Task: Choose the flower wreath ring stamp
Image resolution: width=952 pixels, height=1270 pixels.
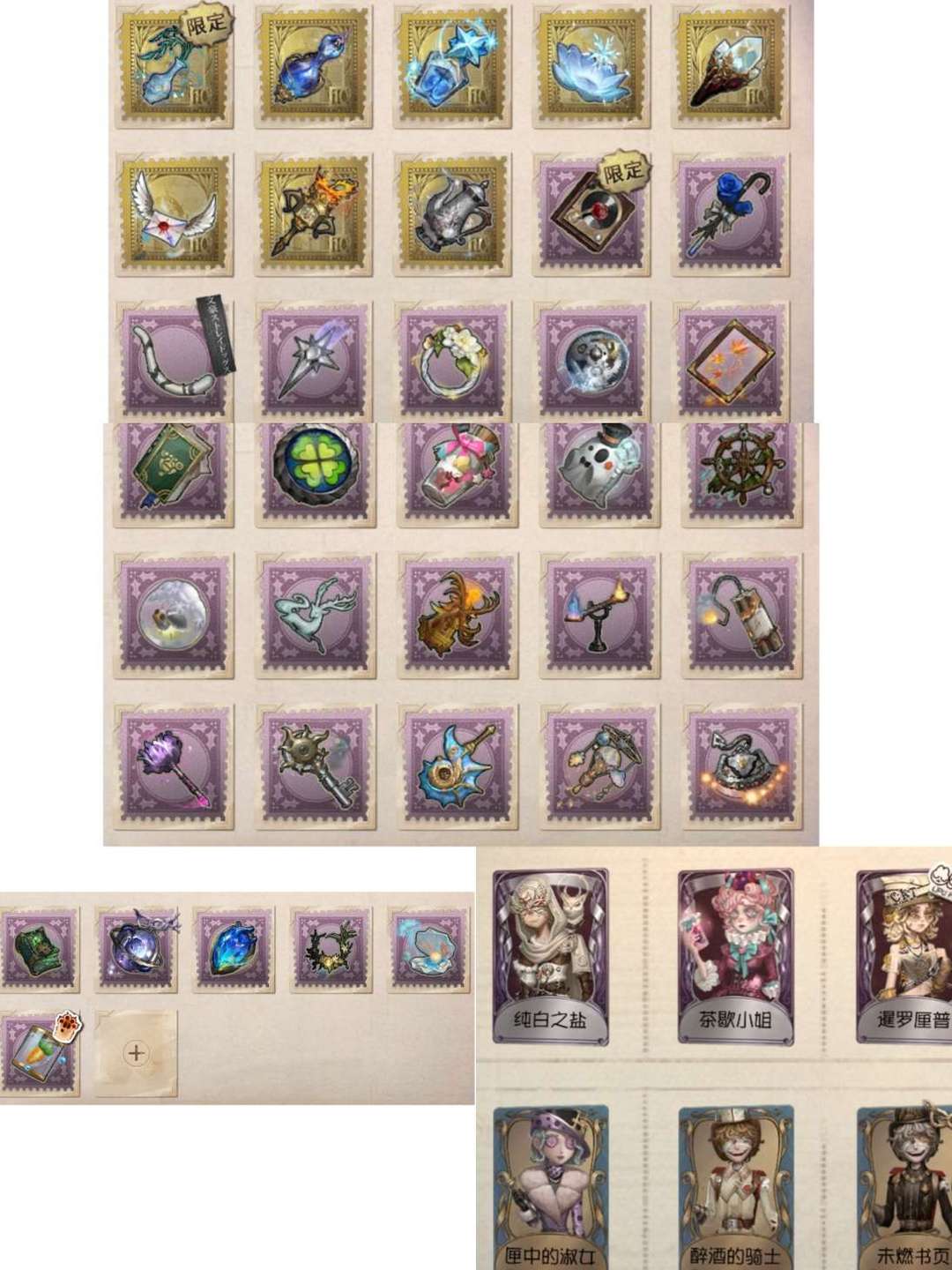Action: 452,360
